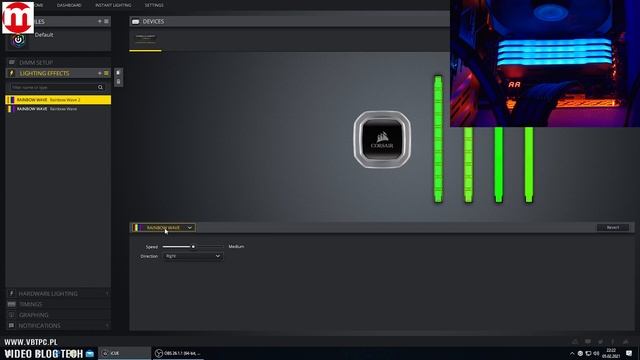Click the Notifications flag icon
Viewport: 640px width, 360px height.
(11, 325)
